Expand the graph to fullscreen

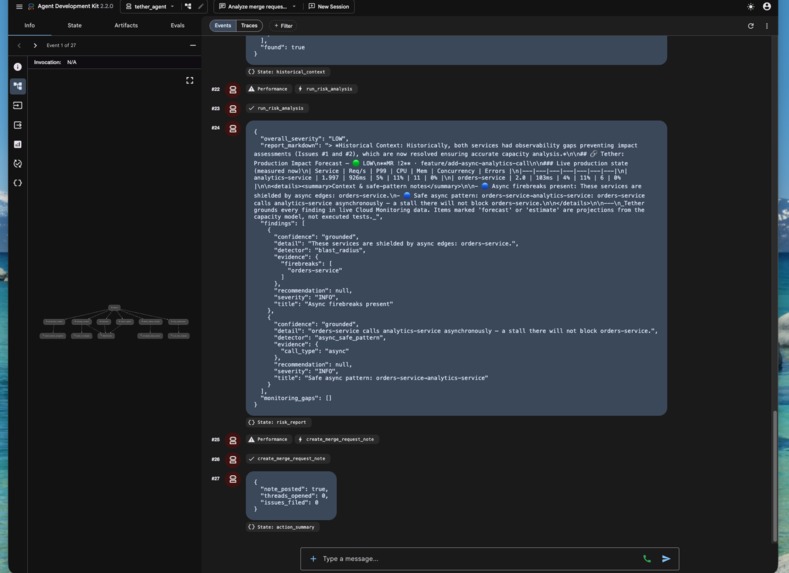tap(190, 80)
